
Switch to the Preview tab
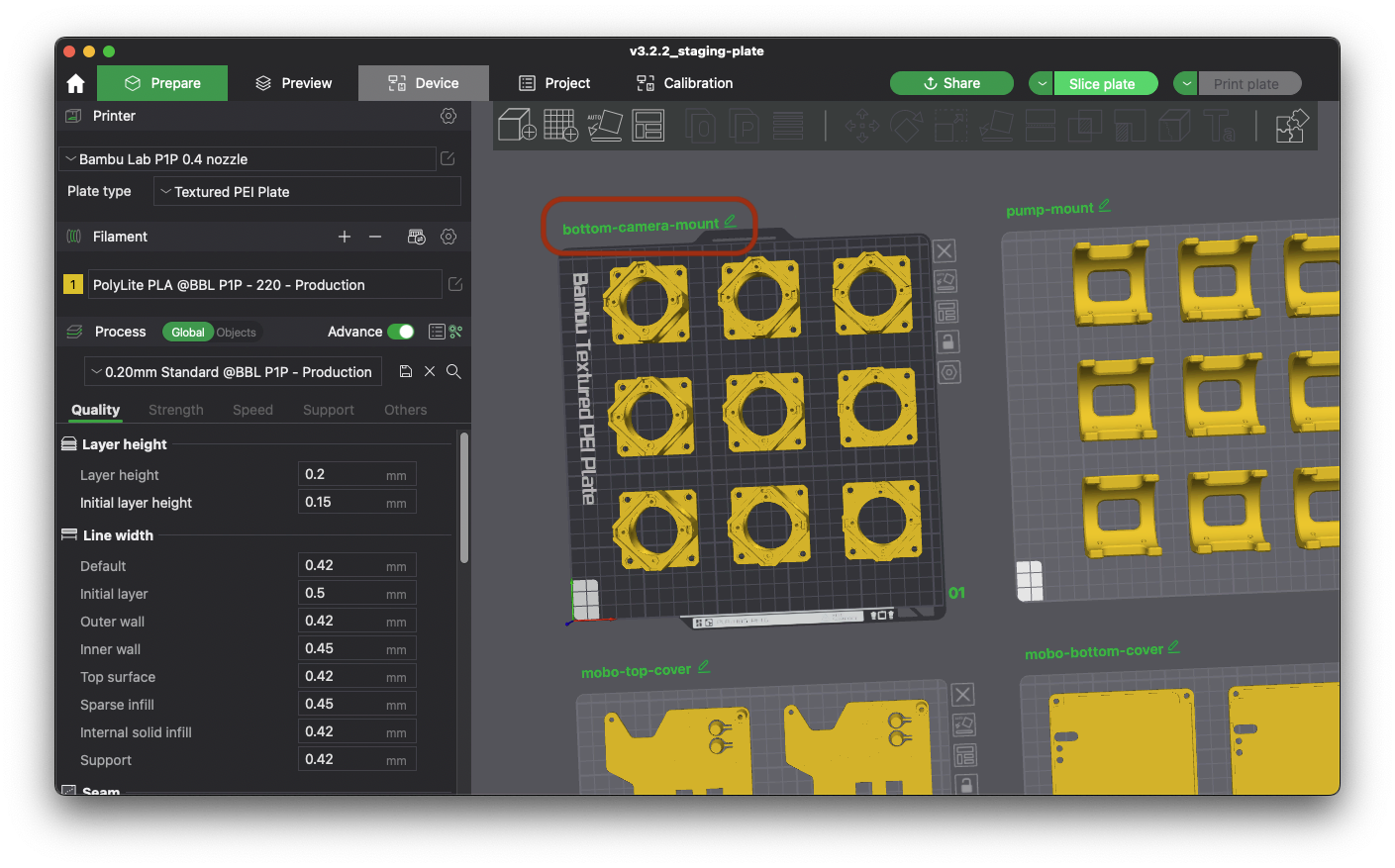coord(293,83)
